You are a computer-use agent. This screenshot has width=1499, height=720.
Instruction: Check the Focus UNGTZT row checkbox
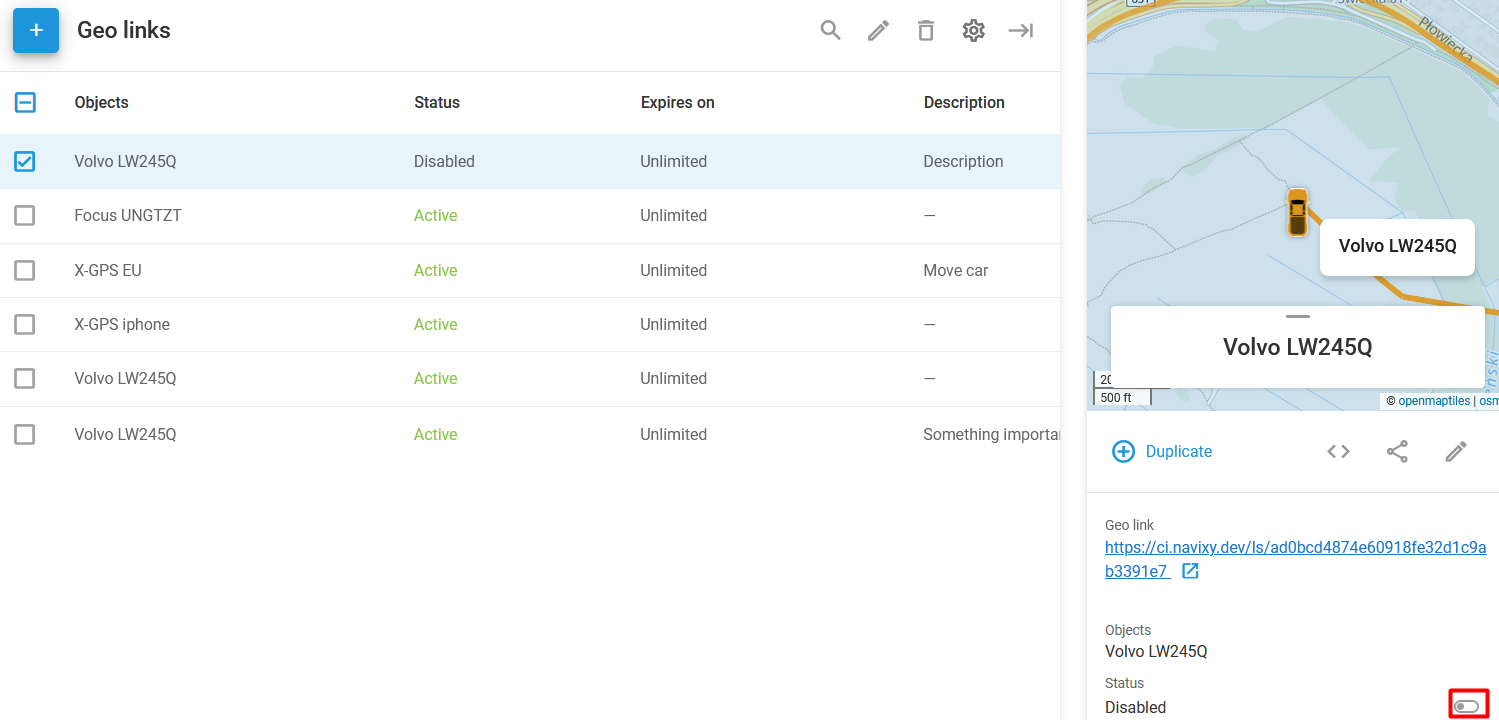point(25,216)
